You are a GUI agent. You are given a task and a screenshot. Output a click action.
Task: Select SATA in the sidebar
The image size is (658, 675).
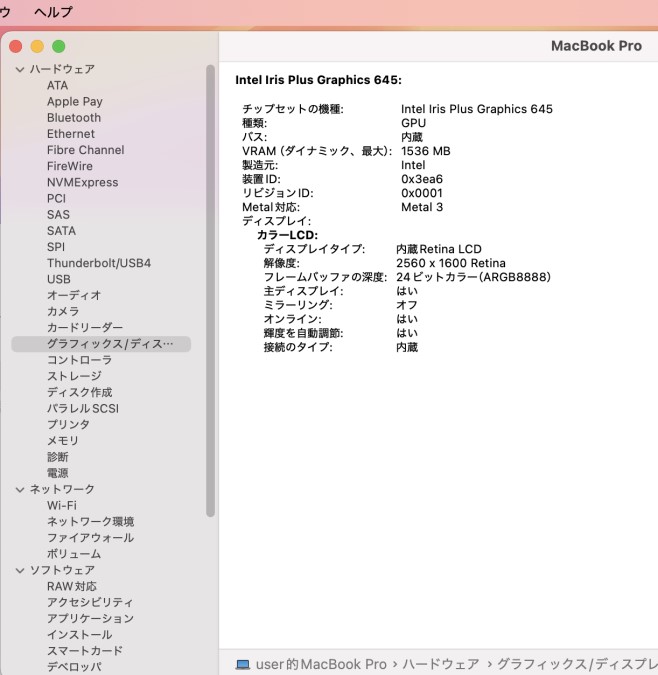61,231
